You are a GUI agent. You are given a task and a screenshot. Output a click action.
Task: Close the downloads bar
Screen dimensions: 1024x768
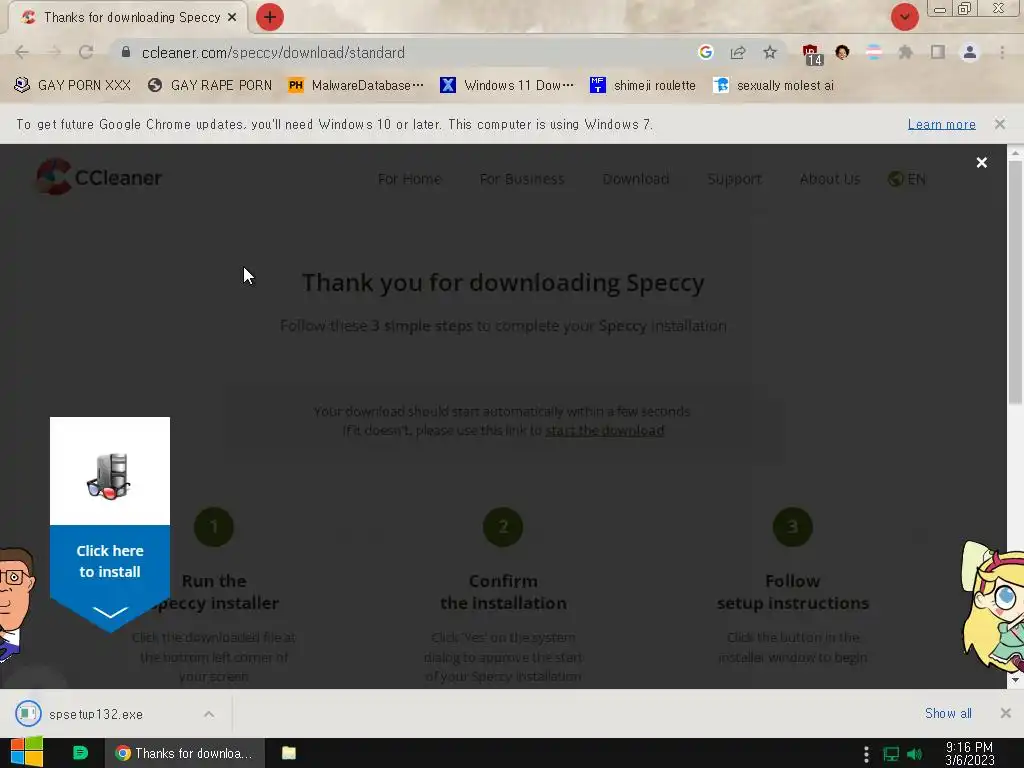[1006, 713]
